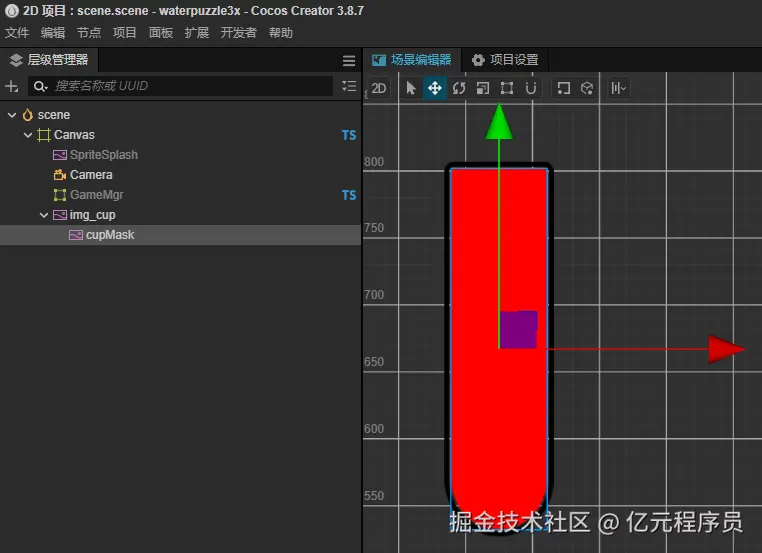Open the 节点 menu
Image resolution: width=762 pixels, height=553 pixels.
click(88, 33)
